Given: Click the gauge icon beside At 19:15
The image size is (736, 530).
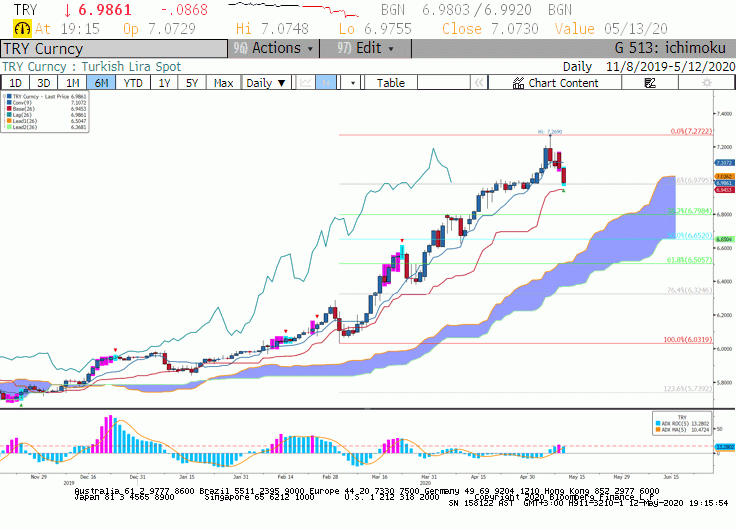Looking at the screenshot, I should tap(22, 29).
